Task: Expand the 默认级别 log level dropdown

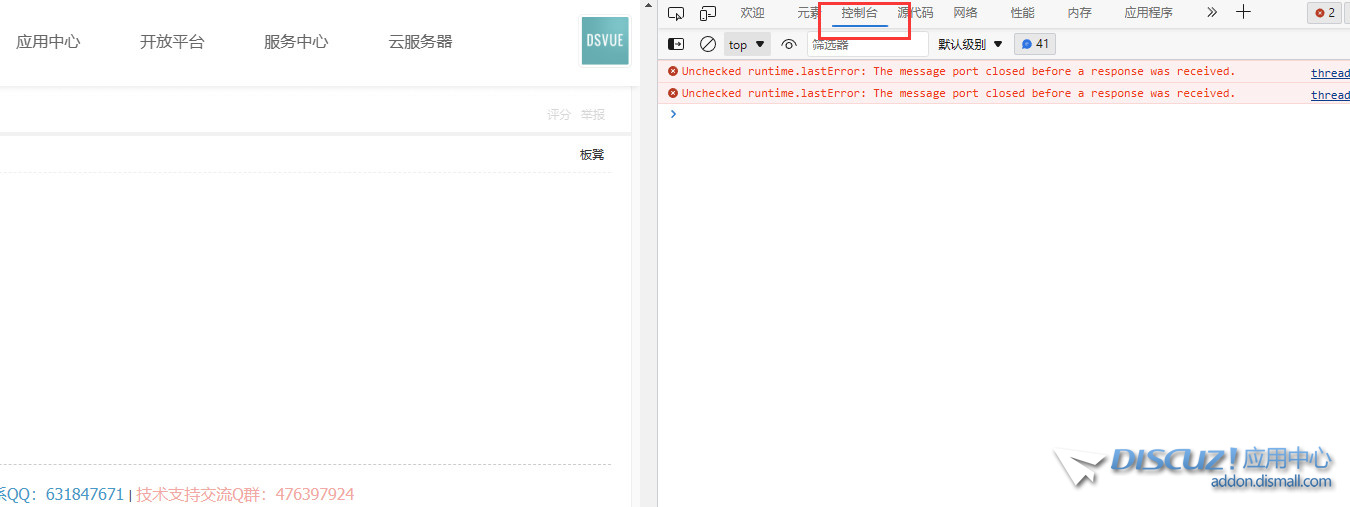Action: point(970,44)
